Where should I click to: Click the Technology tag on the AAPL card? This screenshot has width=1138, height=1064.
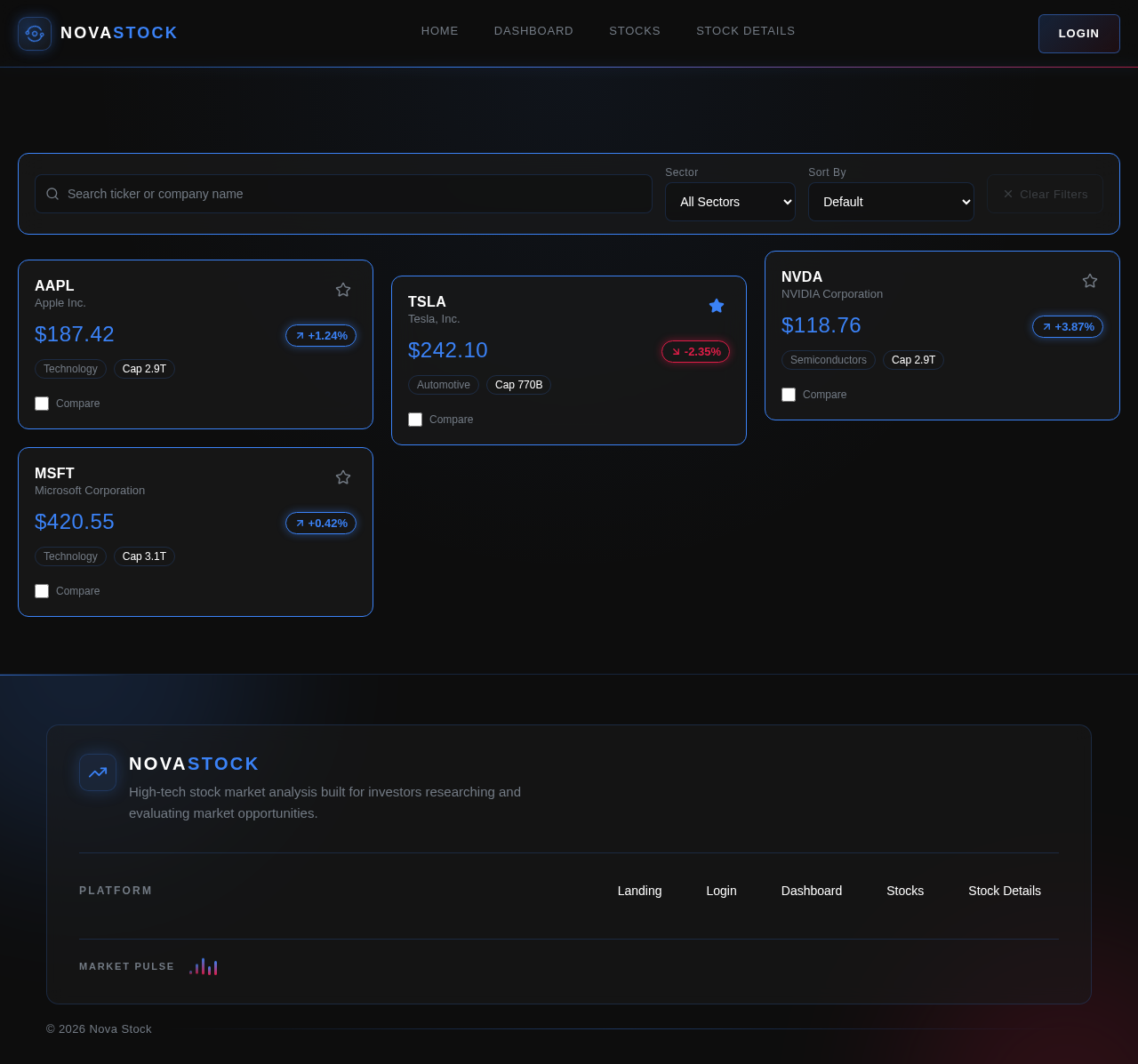click(70, 369)
